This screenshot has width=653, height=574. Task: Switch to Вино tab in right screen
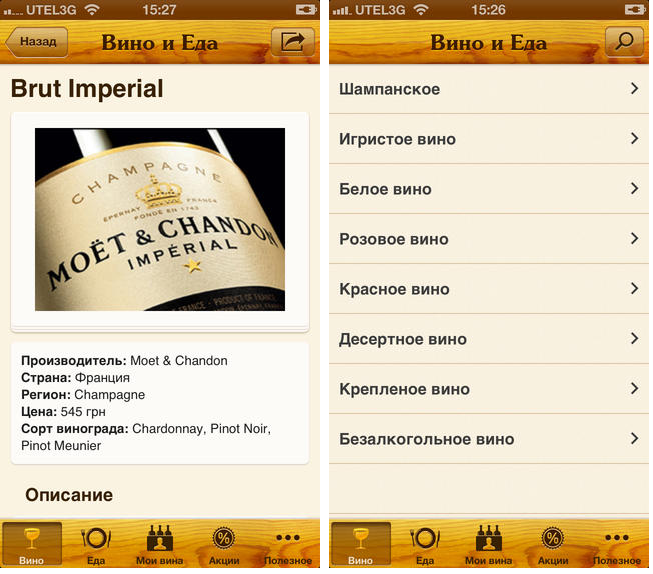click(x=361, y=544)
